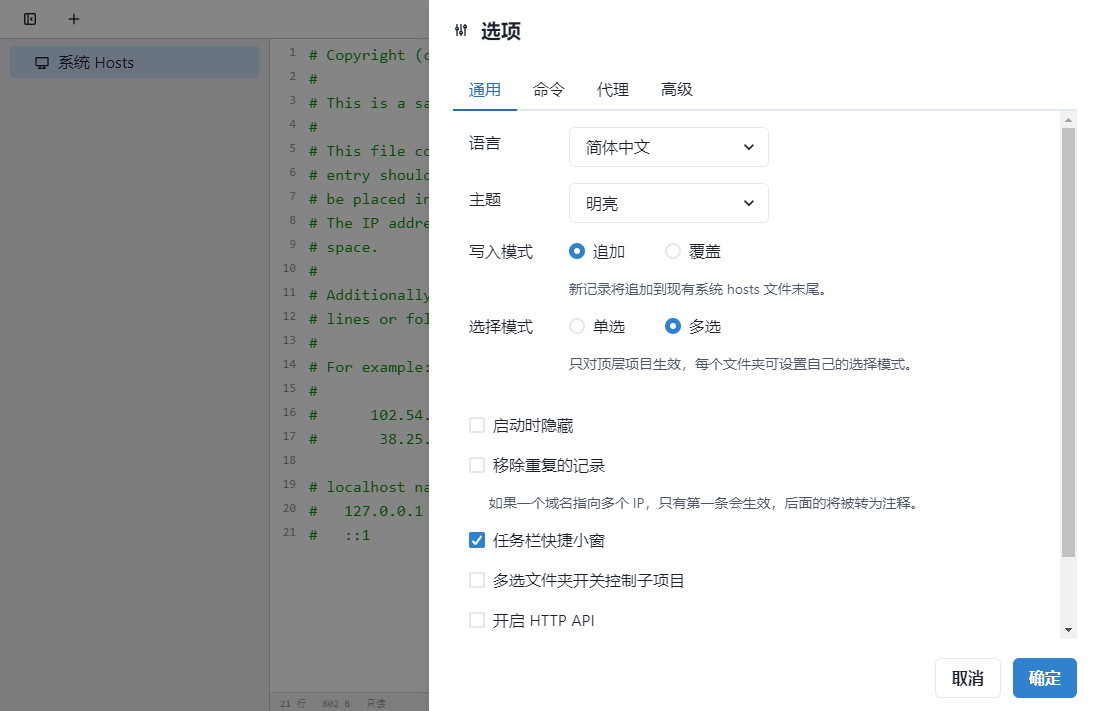Image resolution: width=1101 pixels, height=711 pixels.
Task: Click the plus icon to add hosts
Action: coord(74,19)
